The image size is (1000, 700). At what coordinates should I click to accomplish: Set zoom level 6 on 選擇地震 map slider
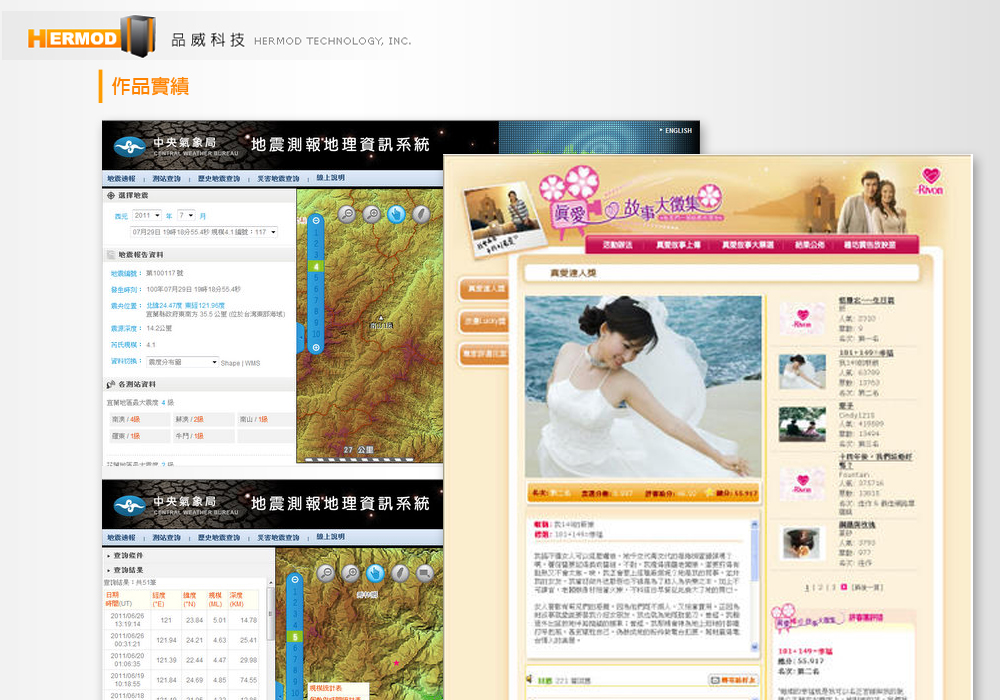click(317, 289)
